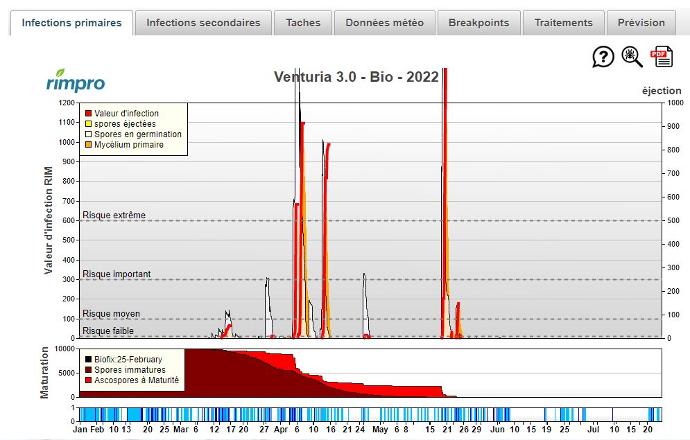The height and width of the screenshot is (440, 690).
Task: Switch to Données météo tab
Action: pyautogui.click(x=385, y=23)
